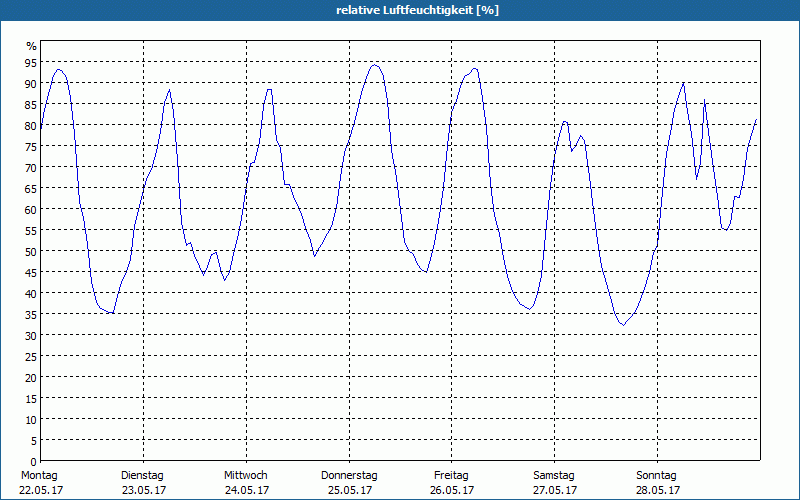
Task: Click the 75 value on the y-axis
Action: point(30,146)
